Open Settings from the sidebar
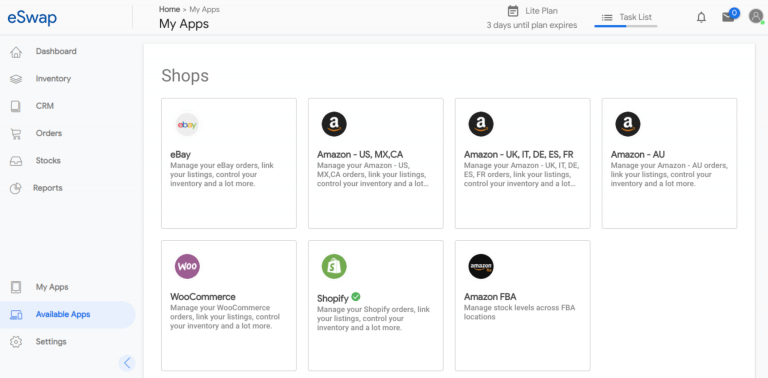 [51, 342]
